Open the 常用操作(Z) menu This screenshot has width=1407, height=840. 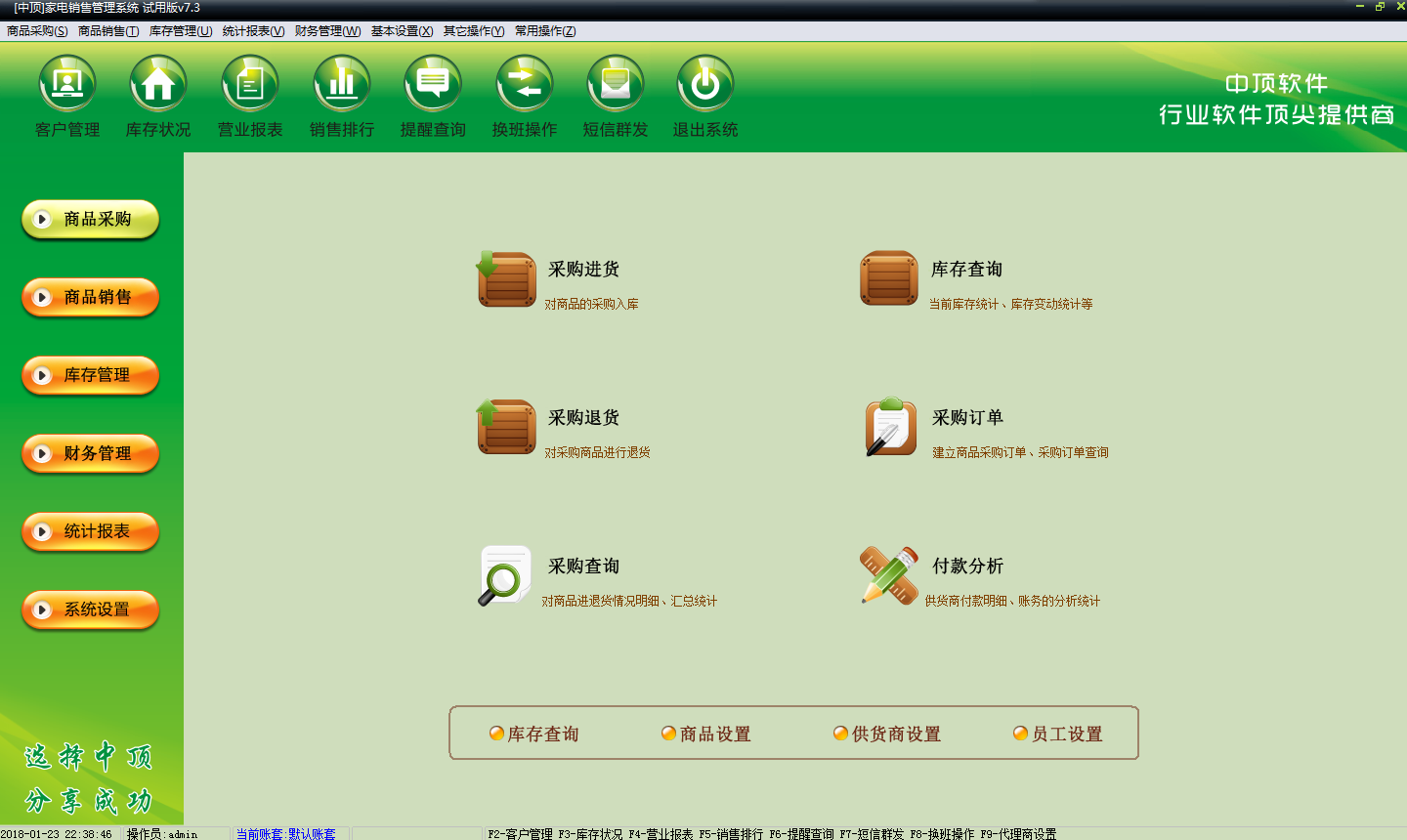[x=545, y=31]
